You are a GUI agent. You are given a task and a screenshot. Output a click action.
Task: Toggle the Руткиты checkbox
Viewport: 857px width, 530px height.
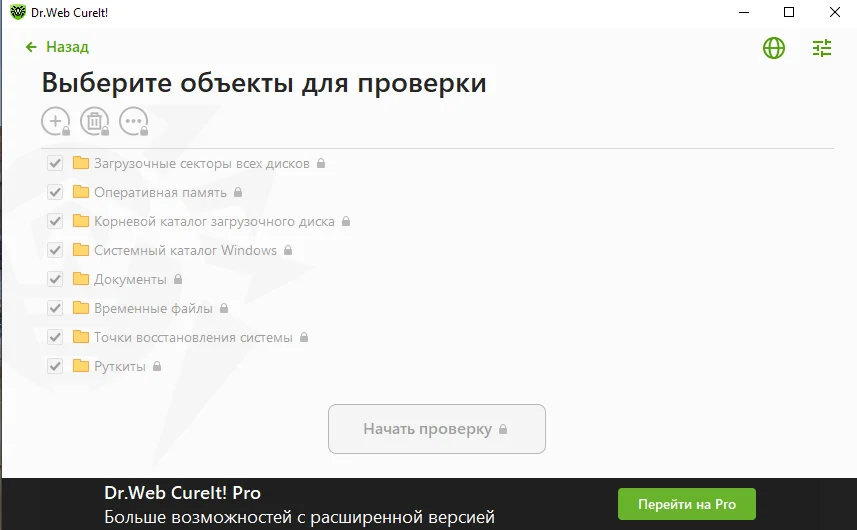point(55,366)
